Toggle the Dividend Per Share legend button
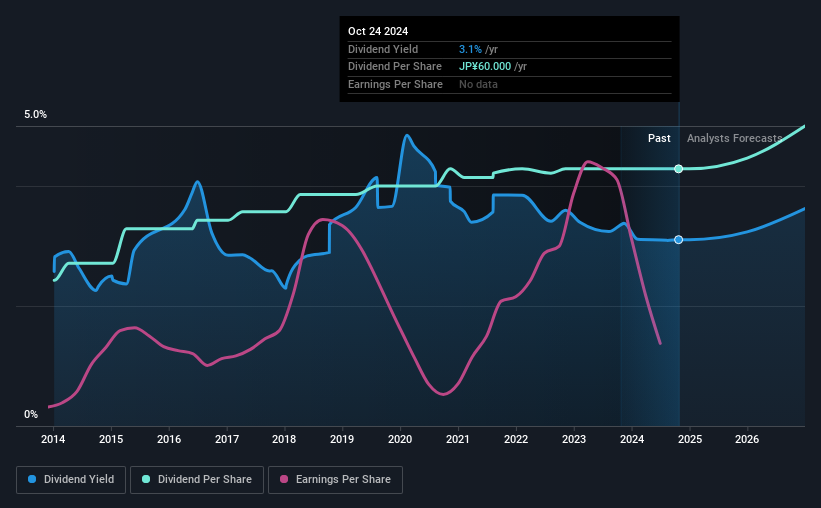 point(197,480)
